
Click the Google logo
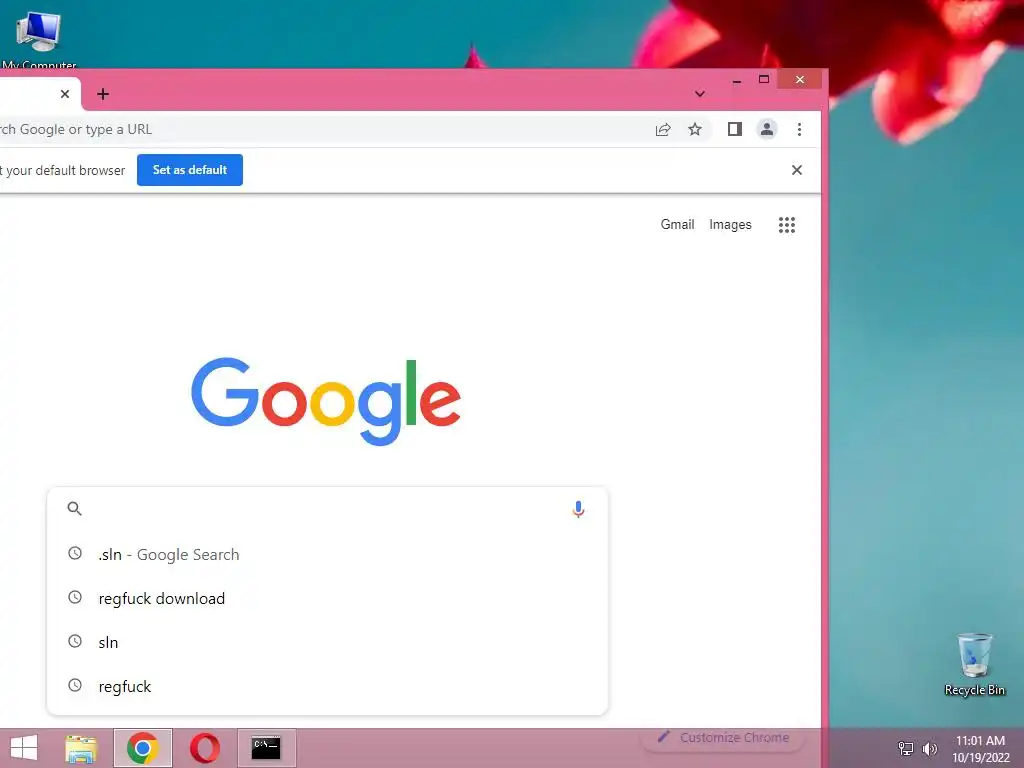pos(326,401)
